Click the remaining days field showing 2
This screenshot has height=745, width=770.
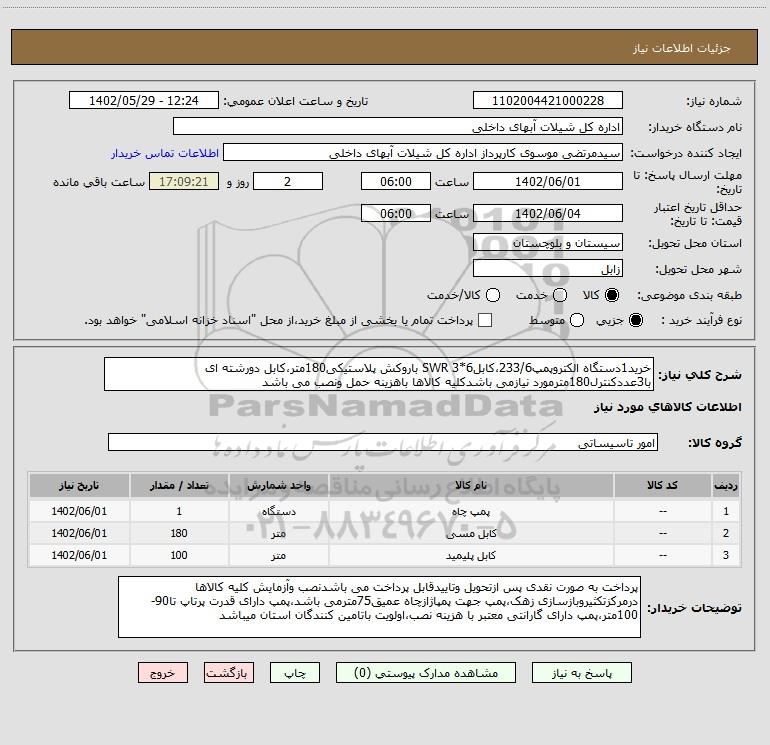pyautogui.click(x=288, y=181)
